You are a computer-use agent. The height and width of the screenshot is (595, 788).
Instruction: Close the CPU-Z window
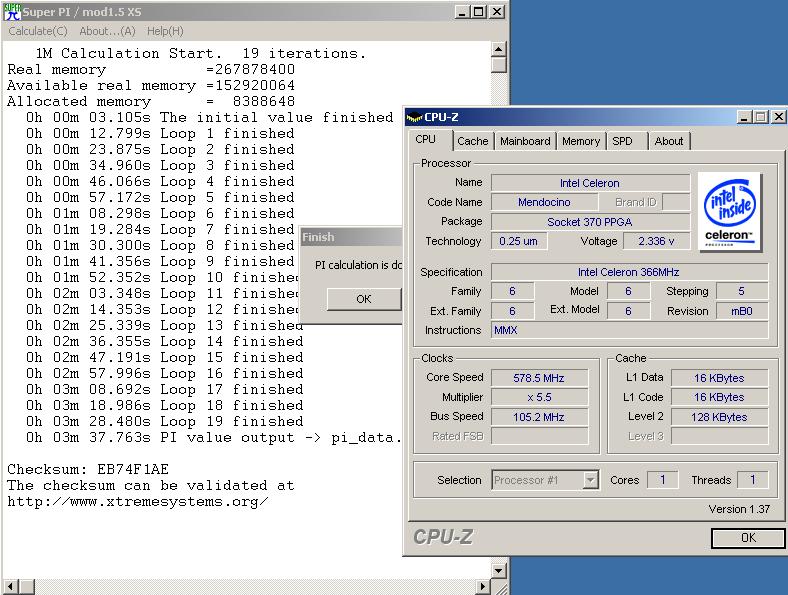778,117
